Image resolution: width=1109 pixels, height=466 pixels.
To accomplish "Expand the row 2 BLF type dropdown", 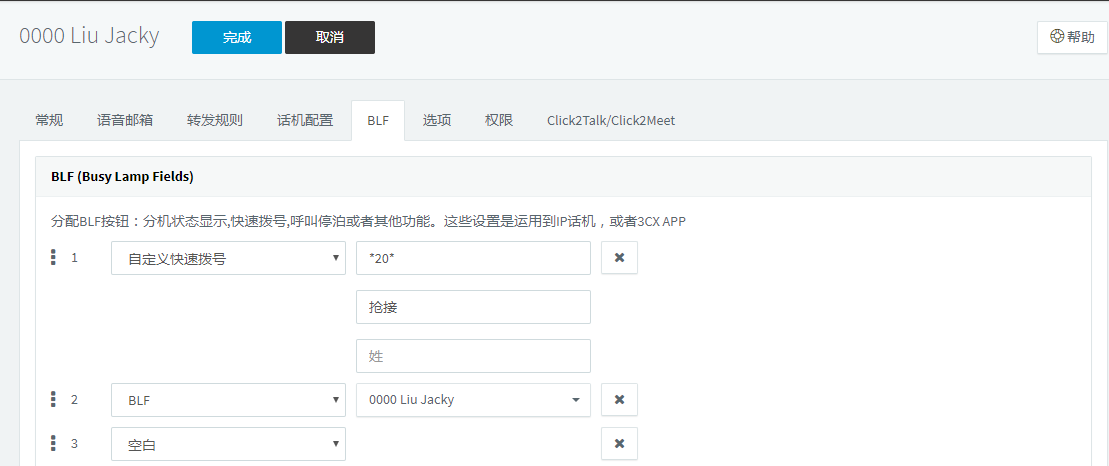I will pyautogui.click(x=228, y=400).
